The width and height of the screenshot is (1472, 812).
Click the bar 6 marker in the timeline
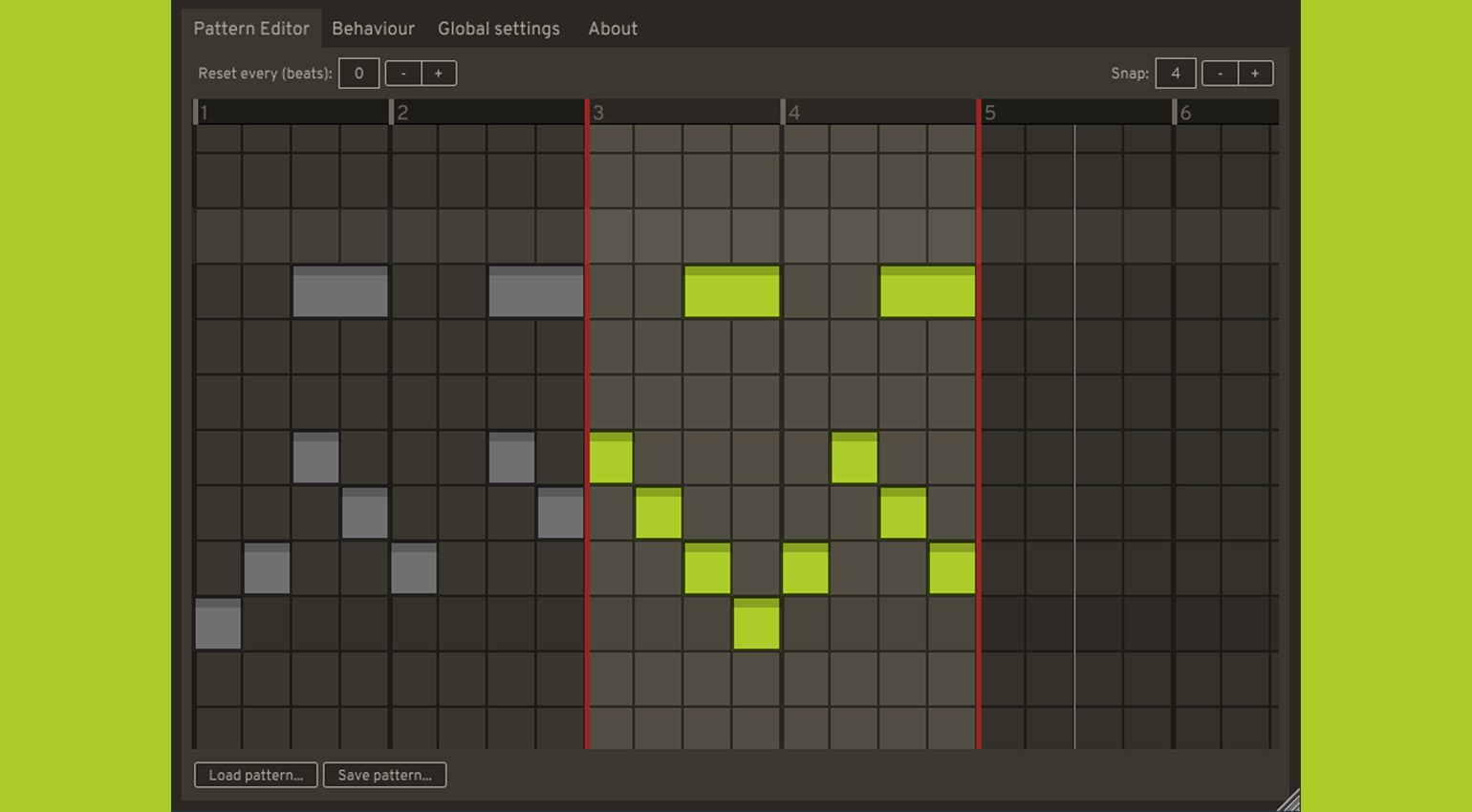pos(1185,113)
